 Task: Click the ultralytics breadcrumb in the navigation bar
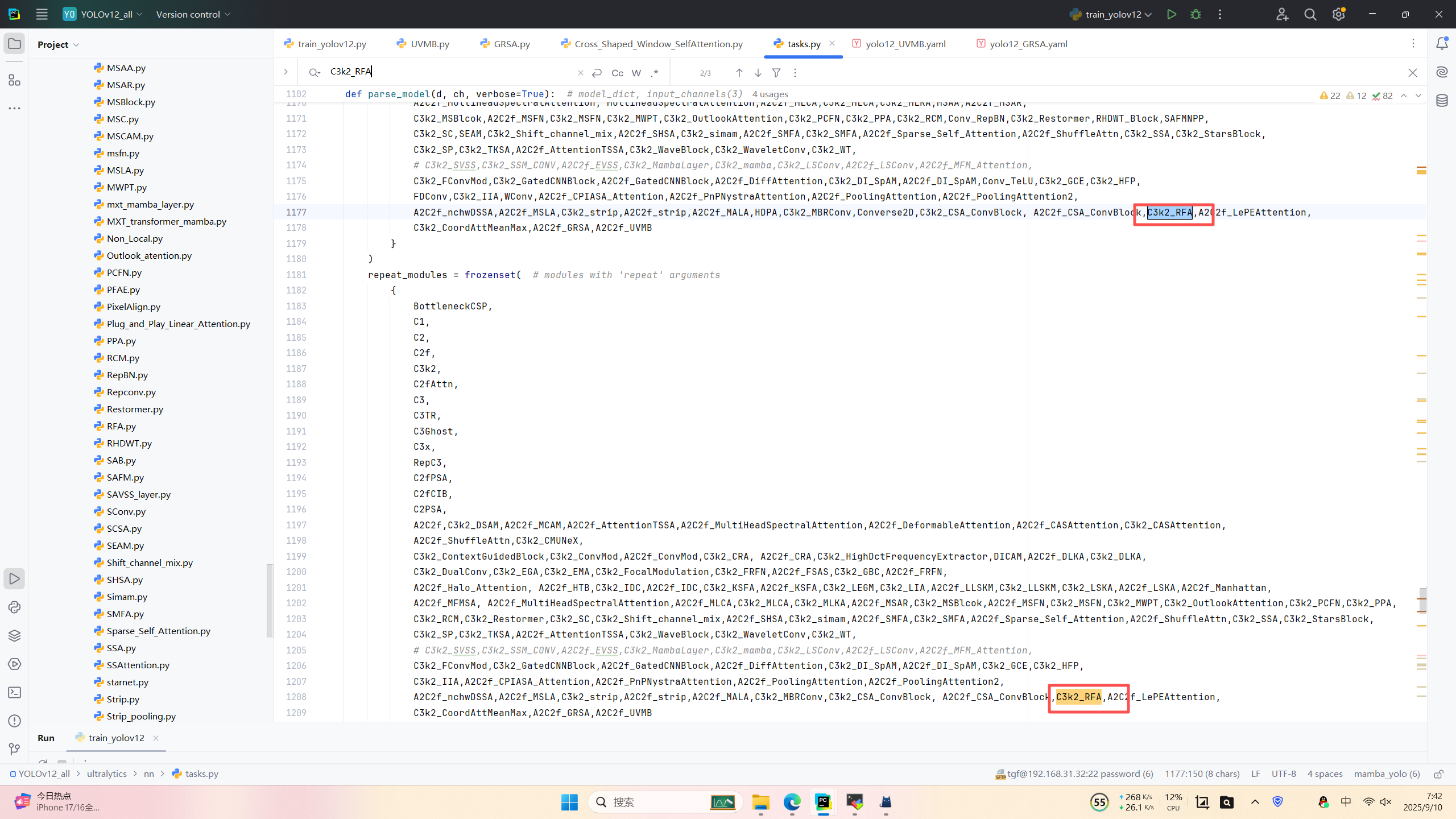click(106, 773)
